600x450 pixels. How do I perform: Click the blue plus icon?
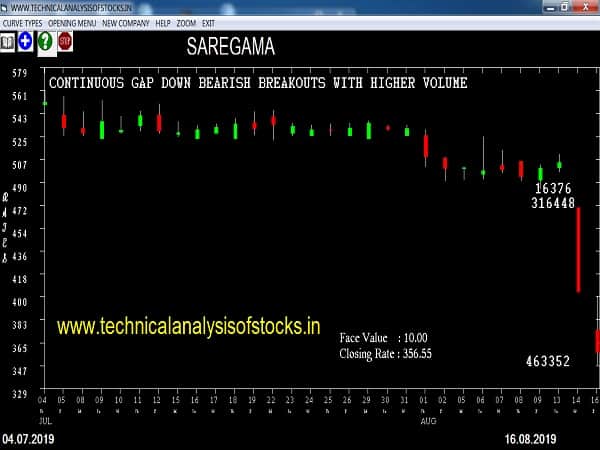tap(25, 42)
